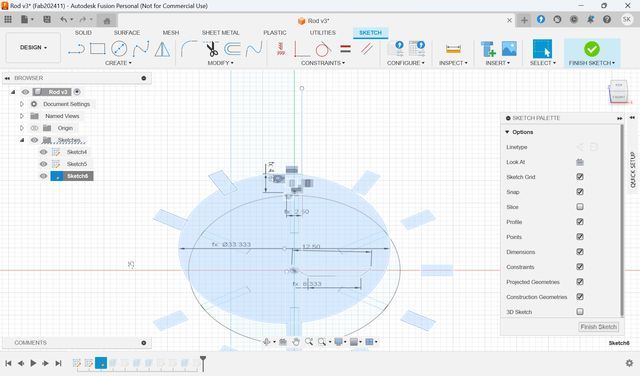This screenshot has width=640, height=376.
Task: Uncheck the Sketch Grid option
Action: (x=580, y=177)
